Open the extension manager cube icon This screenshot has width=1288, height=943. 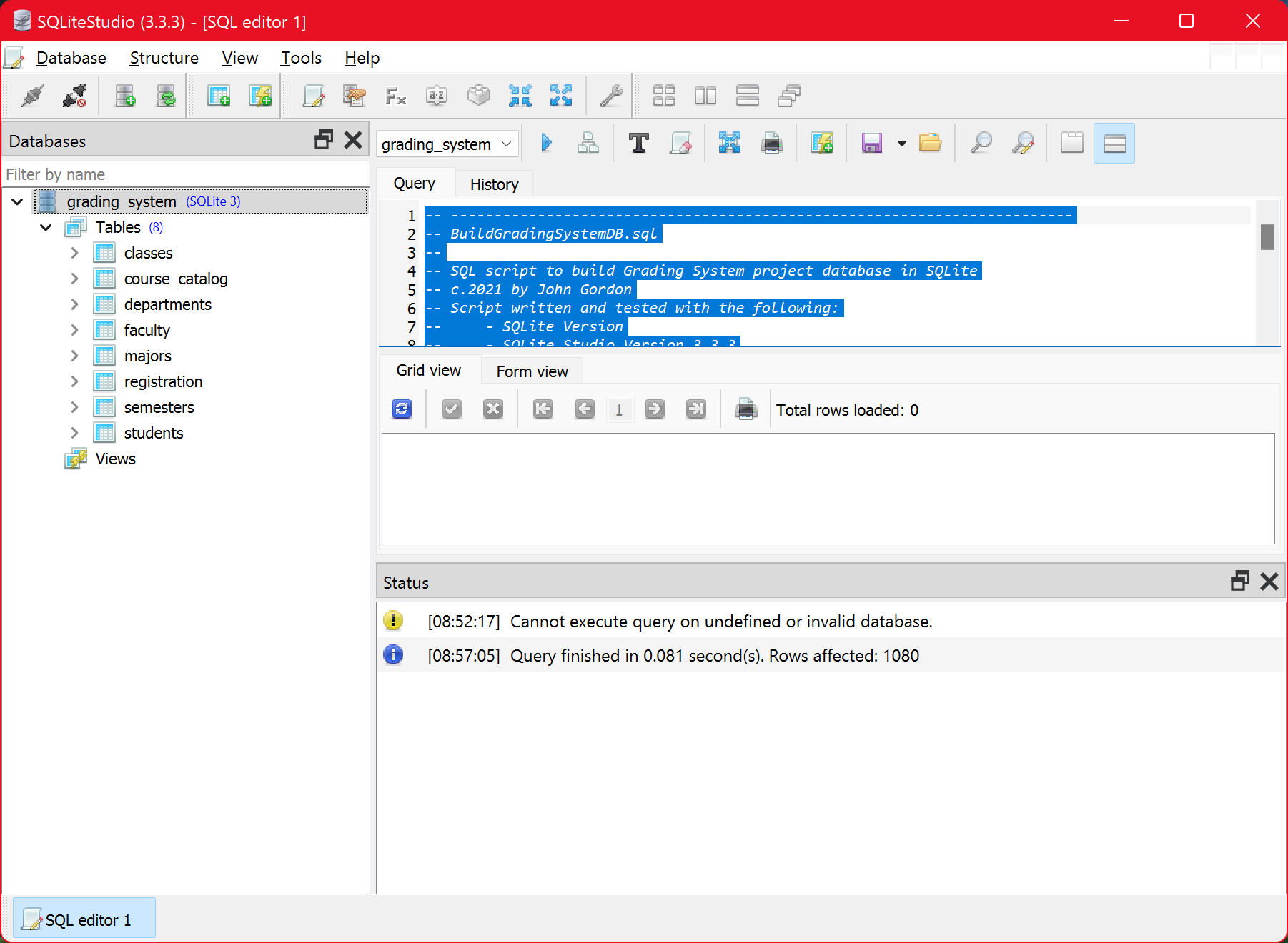click(478, 96)
